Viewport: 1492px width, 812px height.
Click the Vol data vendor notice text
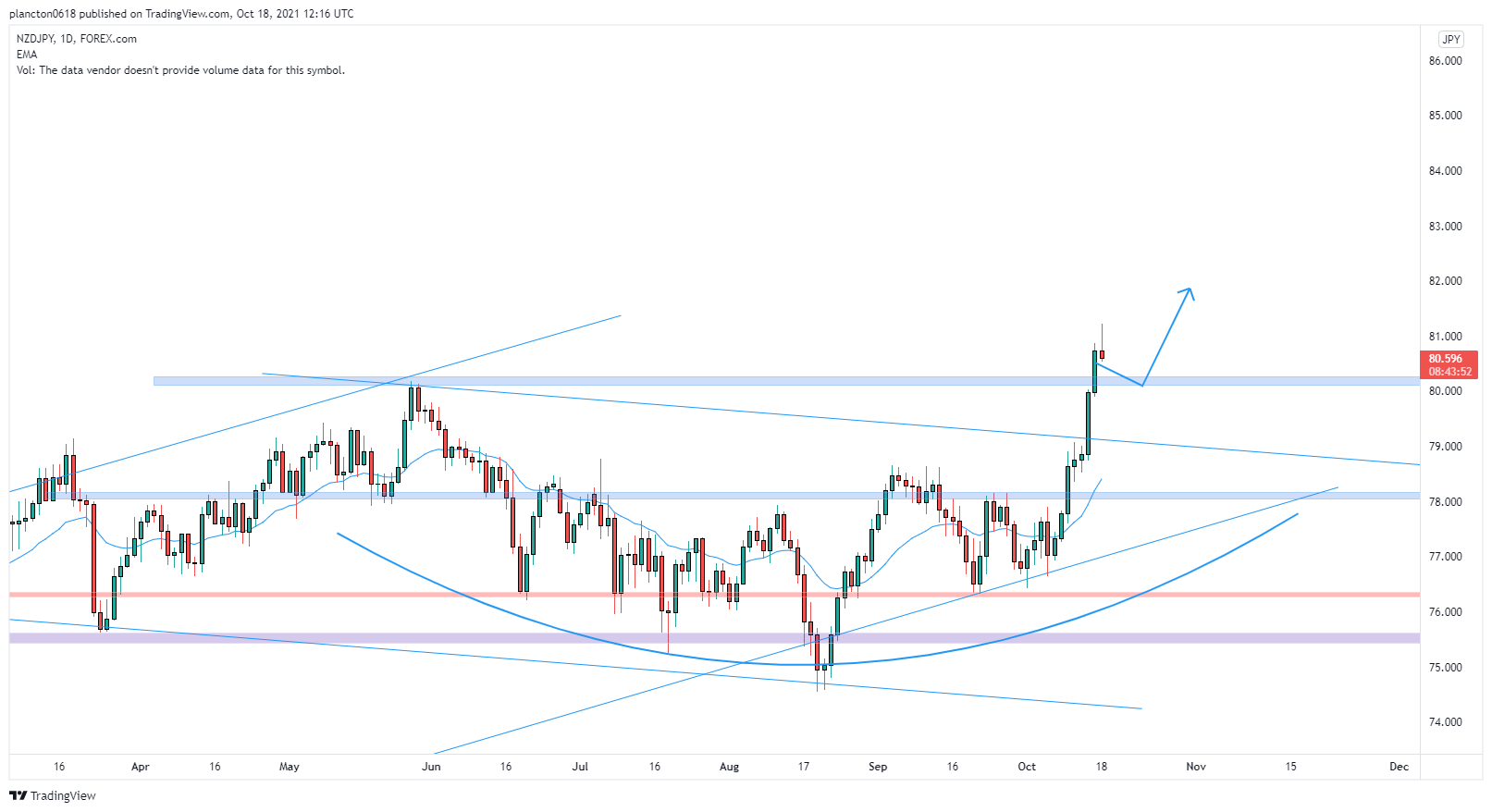click(x=180, y=70)
